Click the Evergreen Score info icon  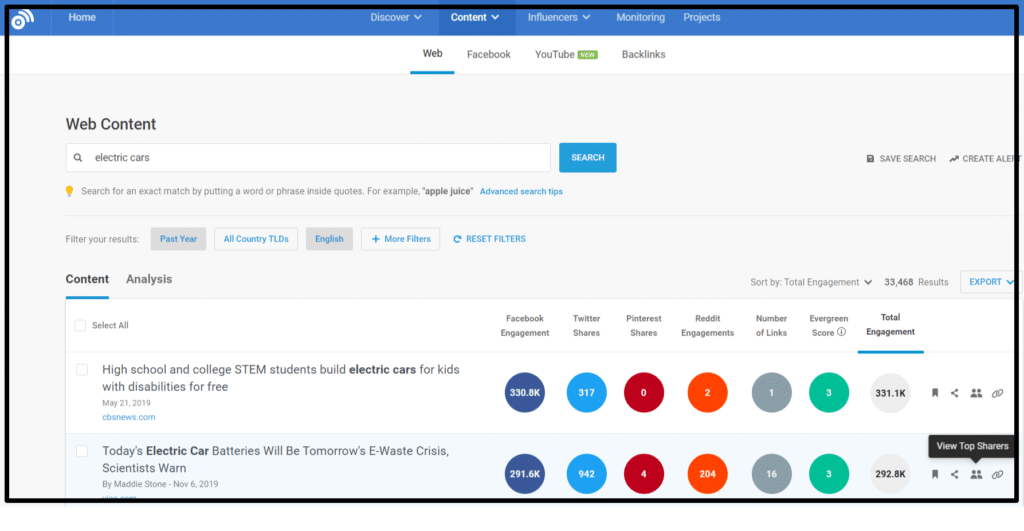point(841,333)
